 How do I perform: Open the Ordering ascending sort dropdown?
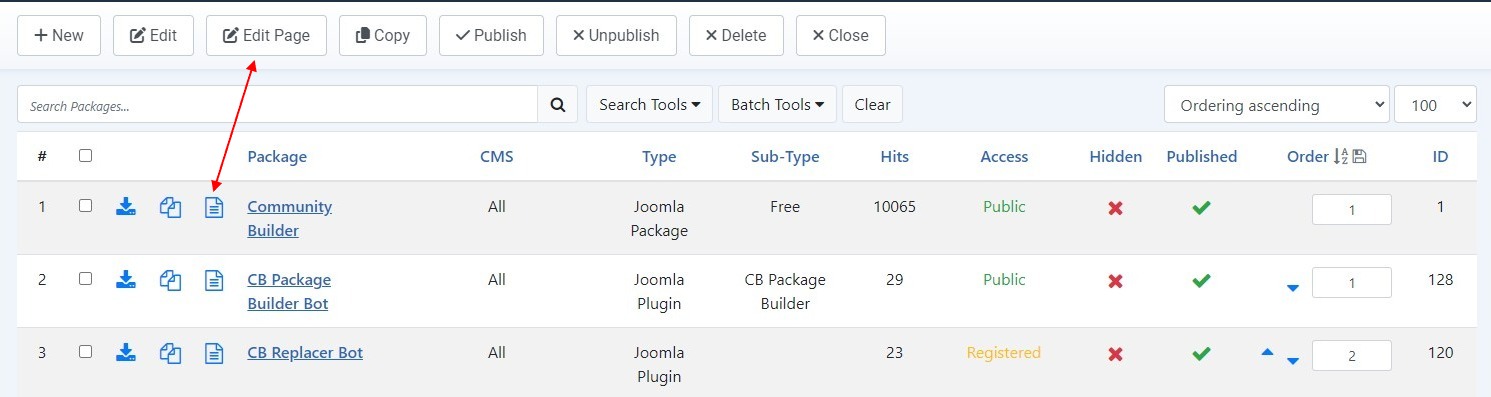(x=1277, y=105)
